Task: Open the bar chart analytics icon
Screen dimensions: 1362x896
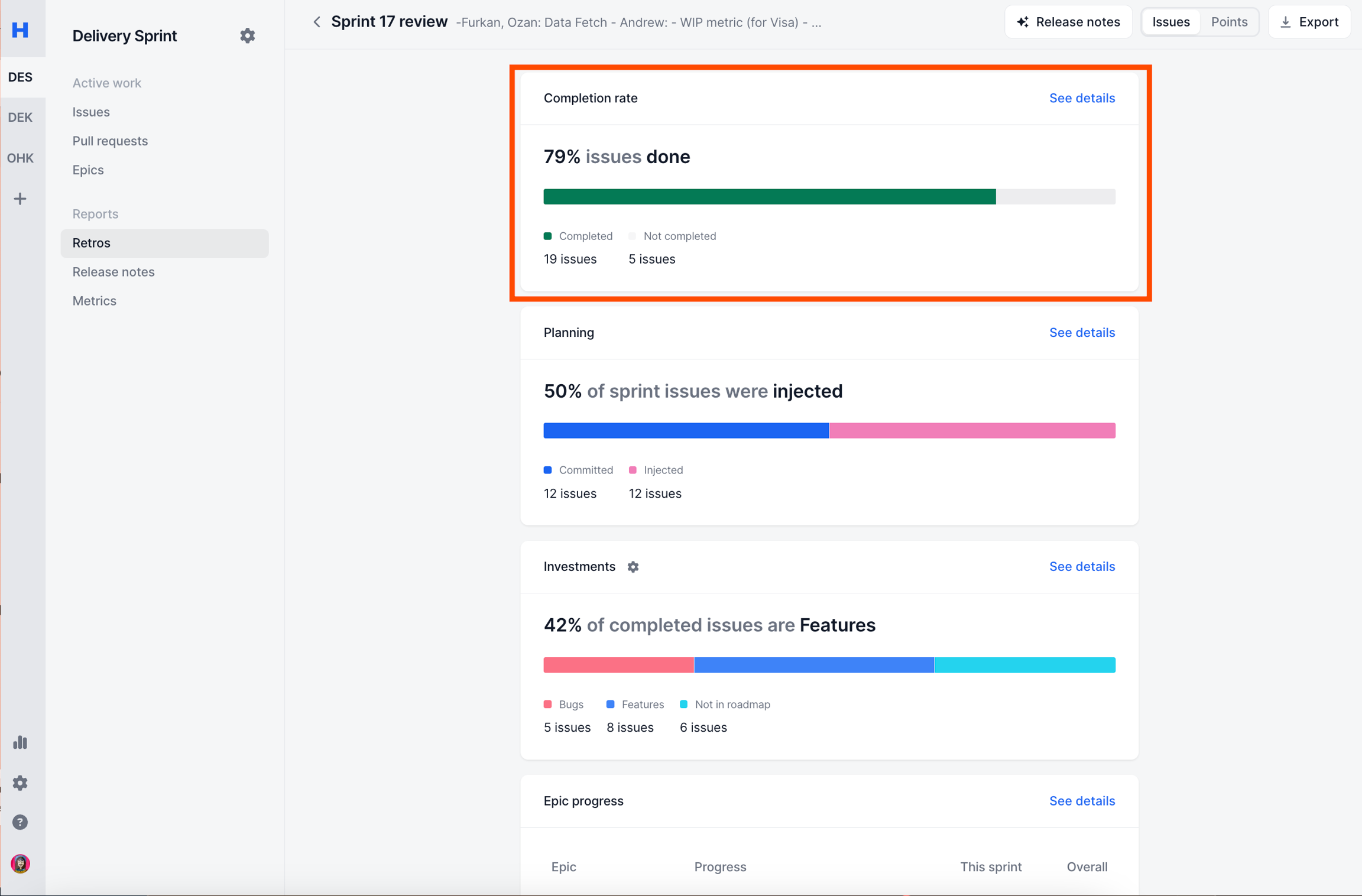Action: tap(20, 742)
